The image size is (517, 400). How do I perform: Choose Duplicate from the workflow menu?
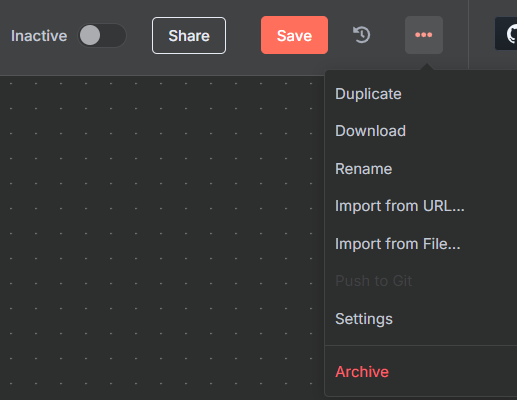(368, 94)
